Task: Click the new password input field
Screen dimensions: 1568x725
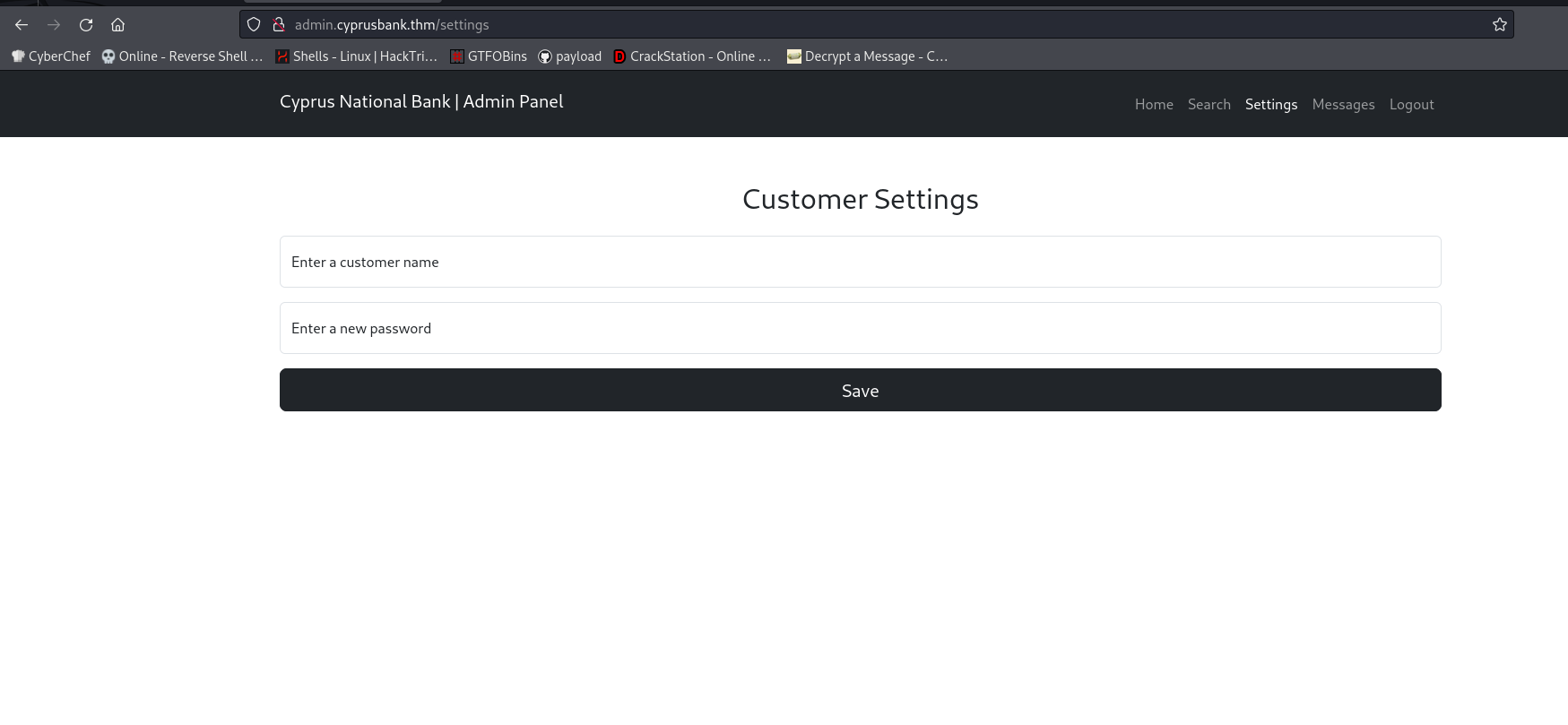Action: pos(860,328)
